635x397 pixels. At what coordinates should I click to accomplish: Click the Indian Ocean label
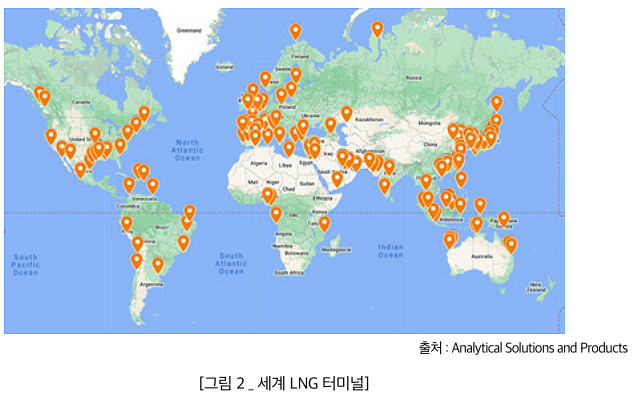(x=390, y=251)
